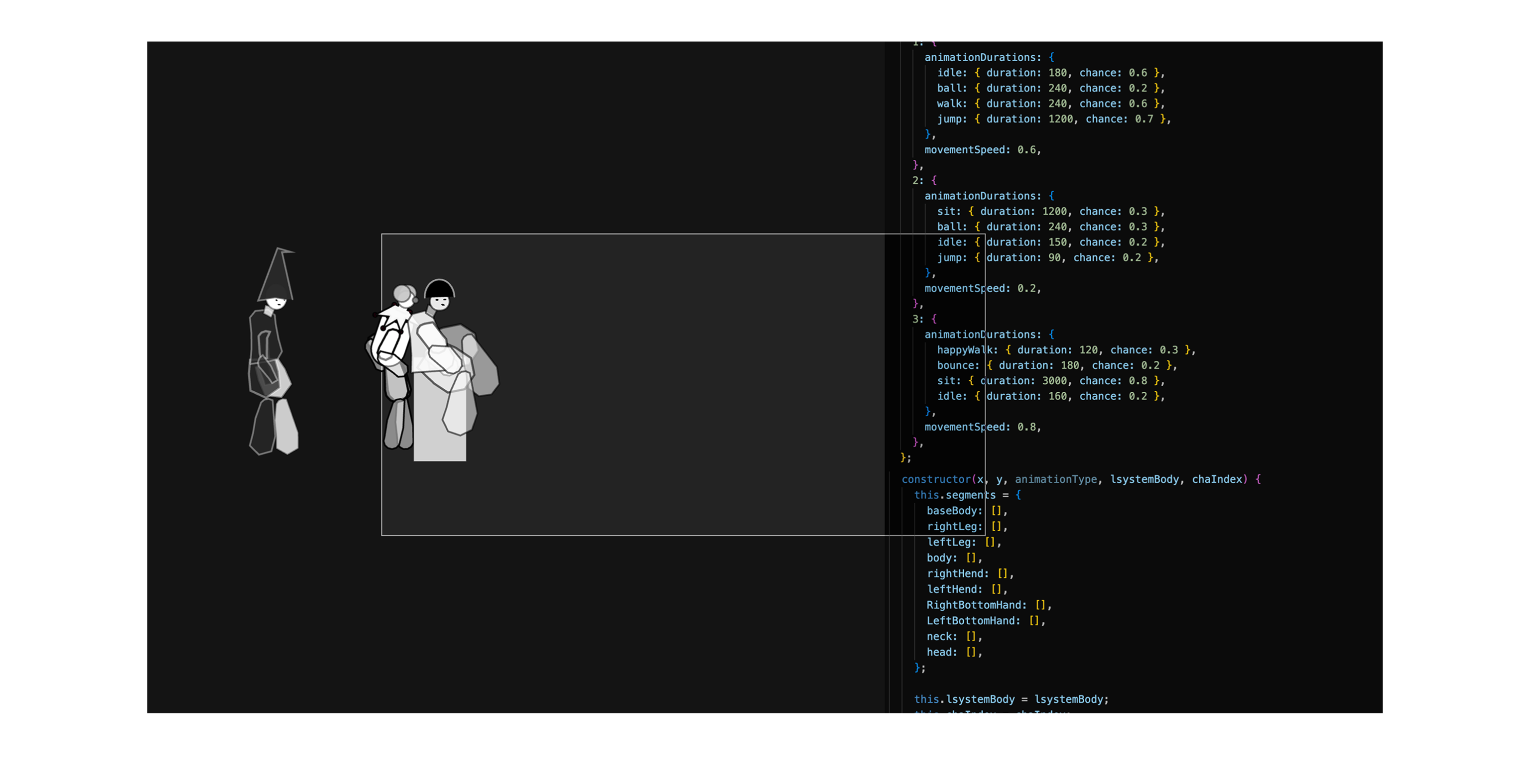The height and width of the screenshot is (784, 1530).
Task: Click the animationType parameter in the constructor
Action: (x=1055, y=479)
